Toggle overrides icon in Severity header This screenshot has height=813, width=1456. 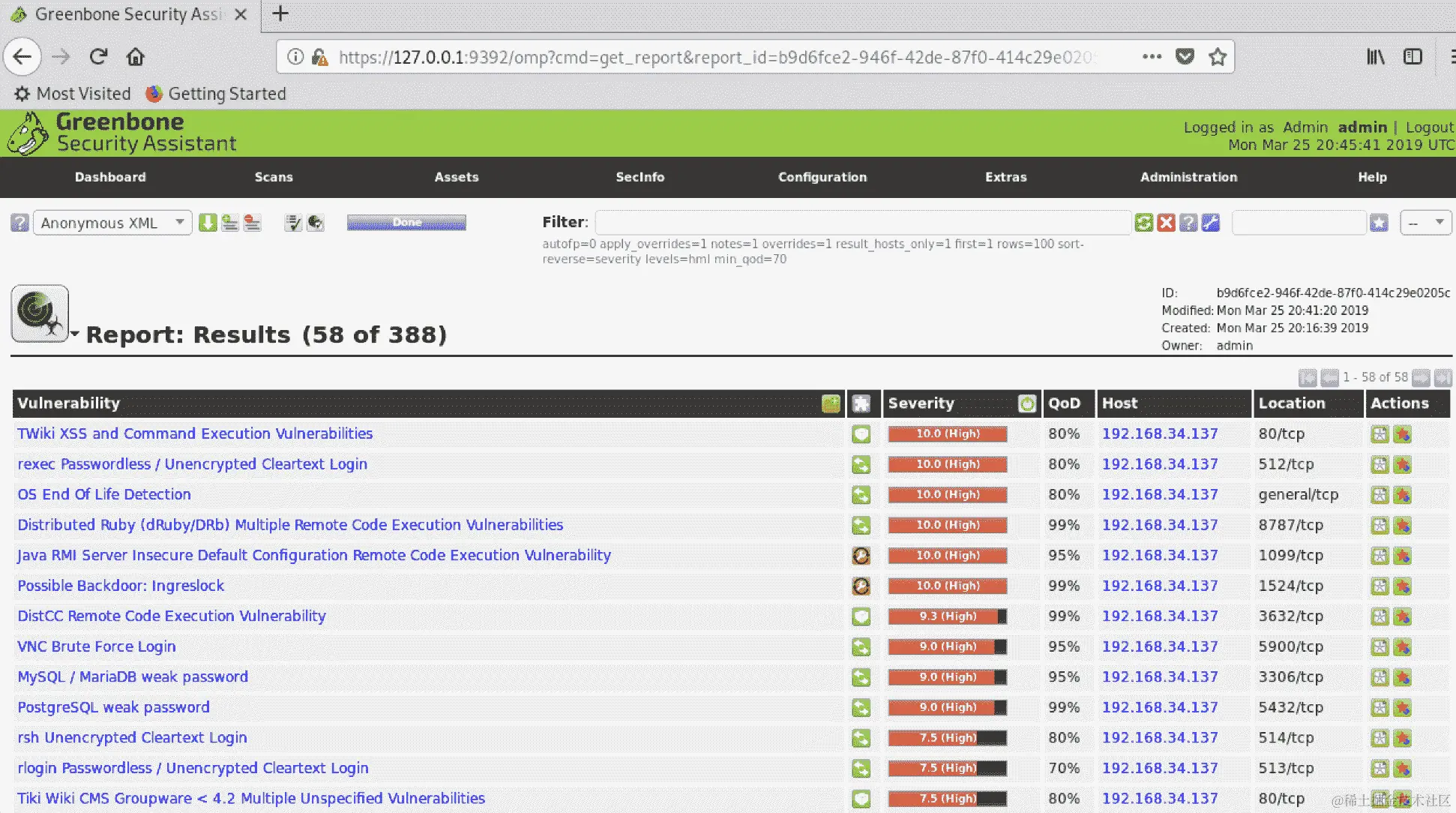(x=1027, y=403)
